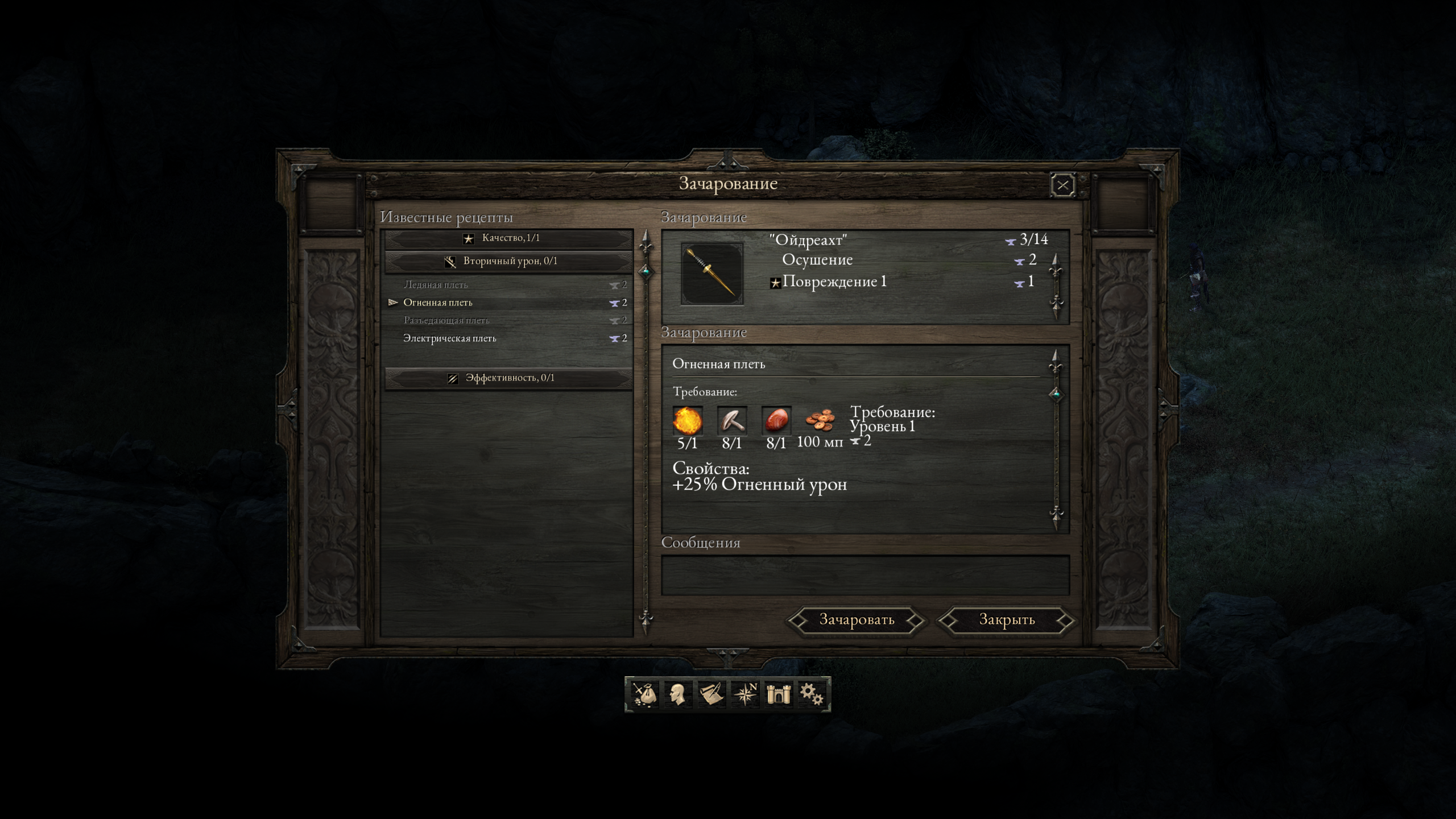Click the Ойдреахт dagger item thumbnail

click(x=712, y=274)
